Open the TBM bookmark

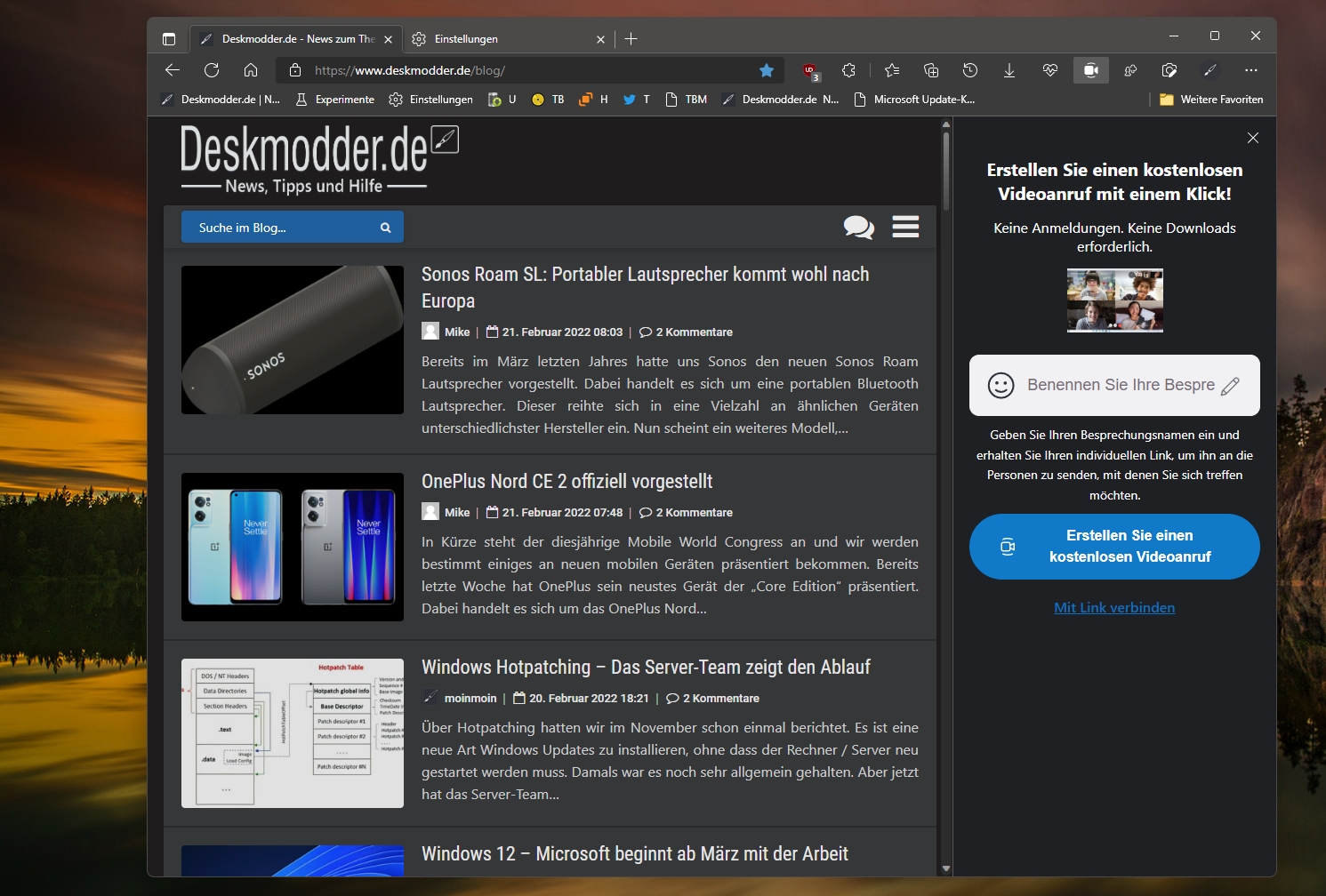coord(687,100)
